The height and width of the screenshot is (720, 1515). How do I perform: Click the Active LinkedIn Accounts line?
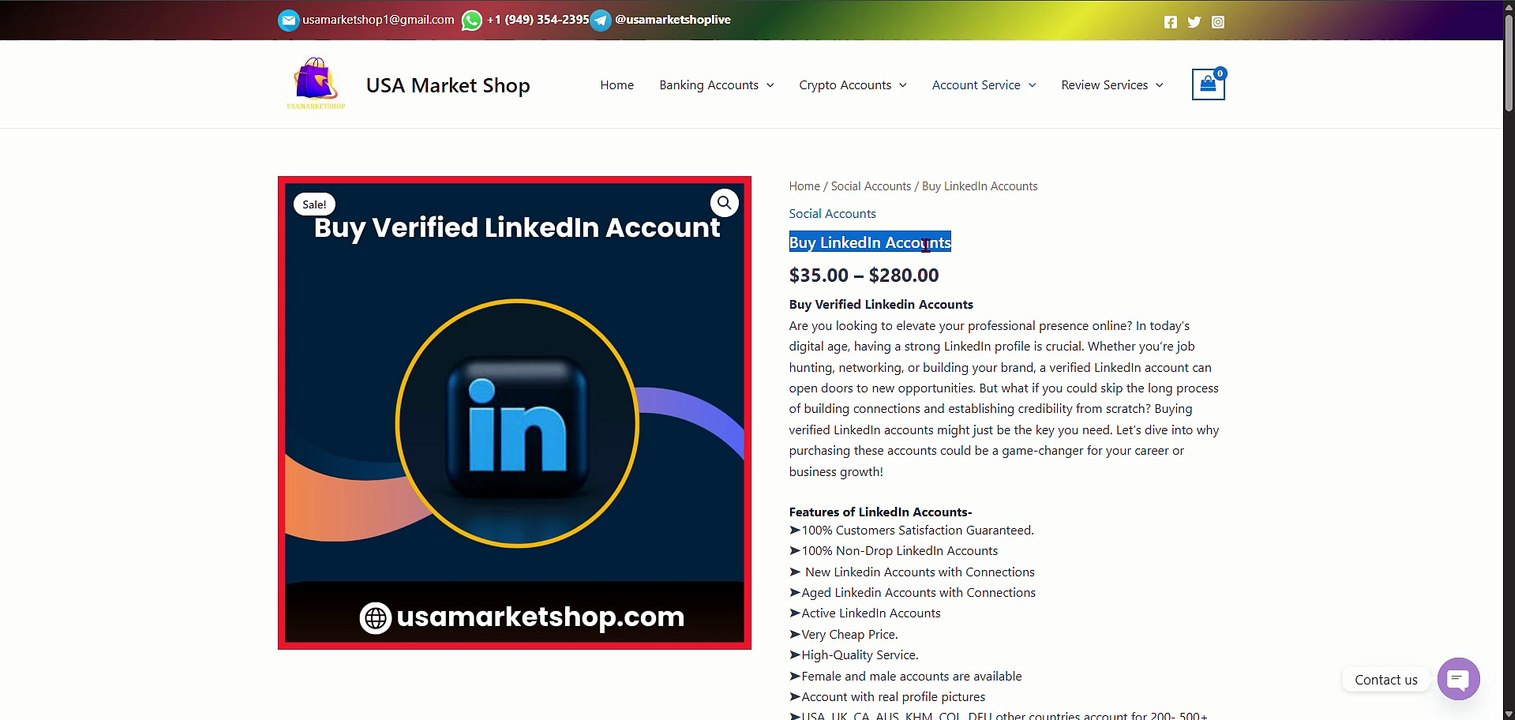865,614
